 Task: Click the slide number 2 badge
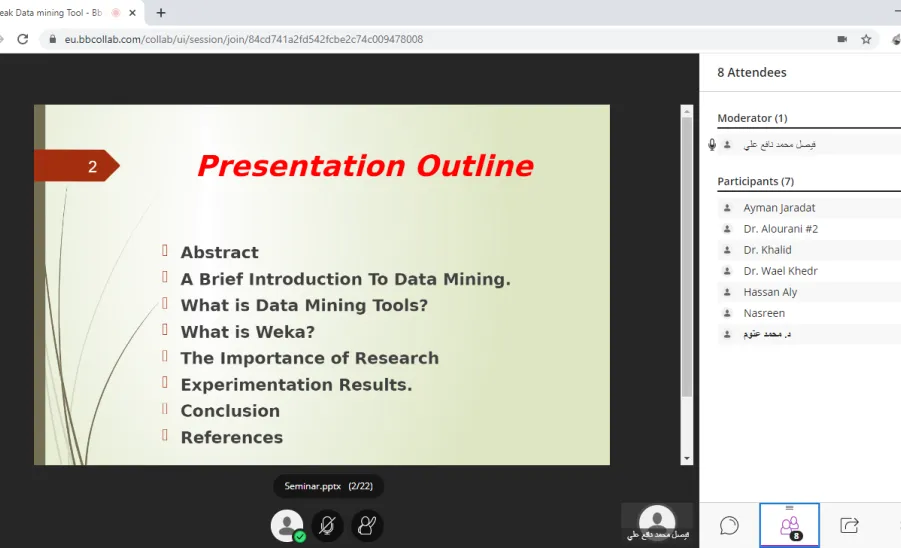(76, 166)
